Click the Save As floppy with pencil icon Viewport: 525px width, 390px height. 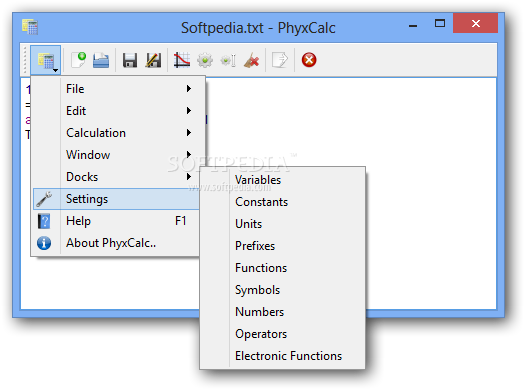point(153,61)
